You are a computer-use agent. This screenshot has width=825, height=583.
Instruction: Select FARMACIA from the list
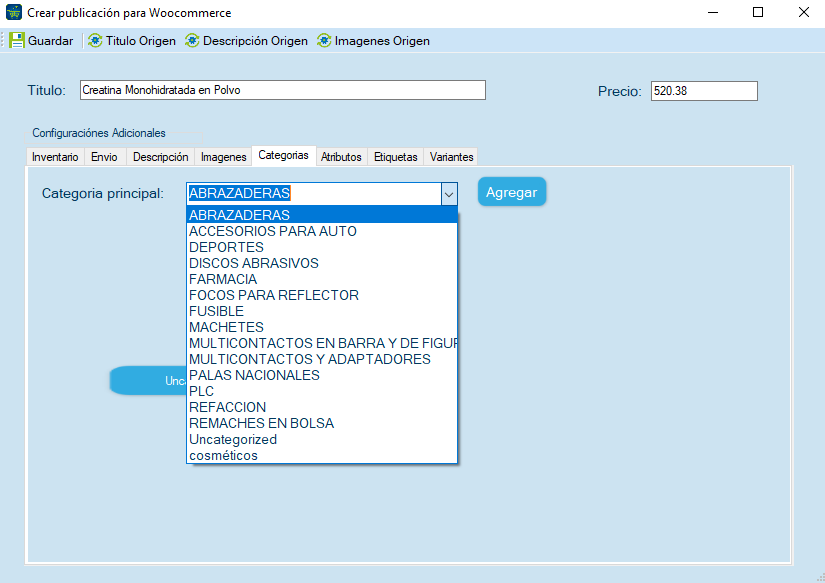tap(322, 279)
